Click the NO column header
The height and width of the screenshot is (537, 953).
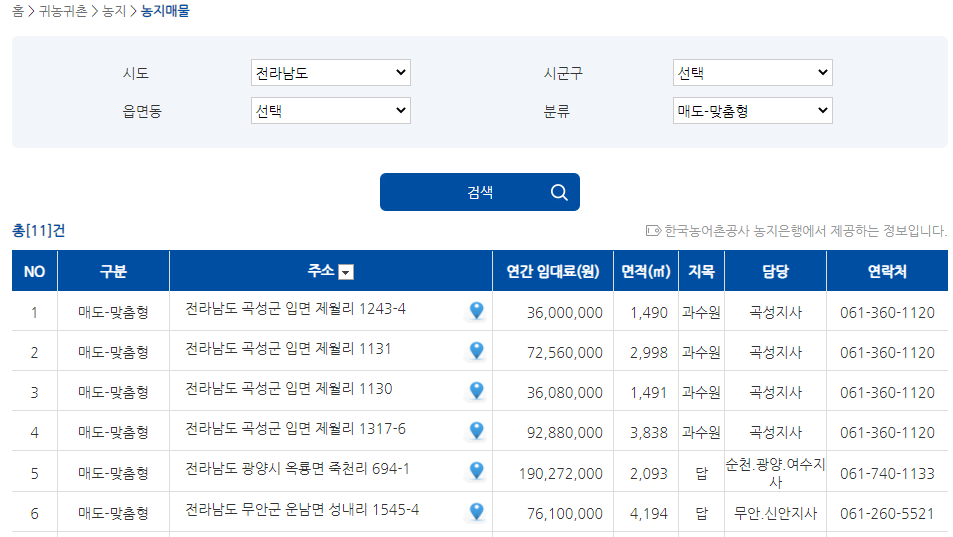[35, 271]
